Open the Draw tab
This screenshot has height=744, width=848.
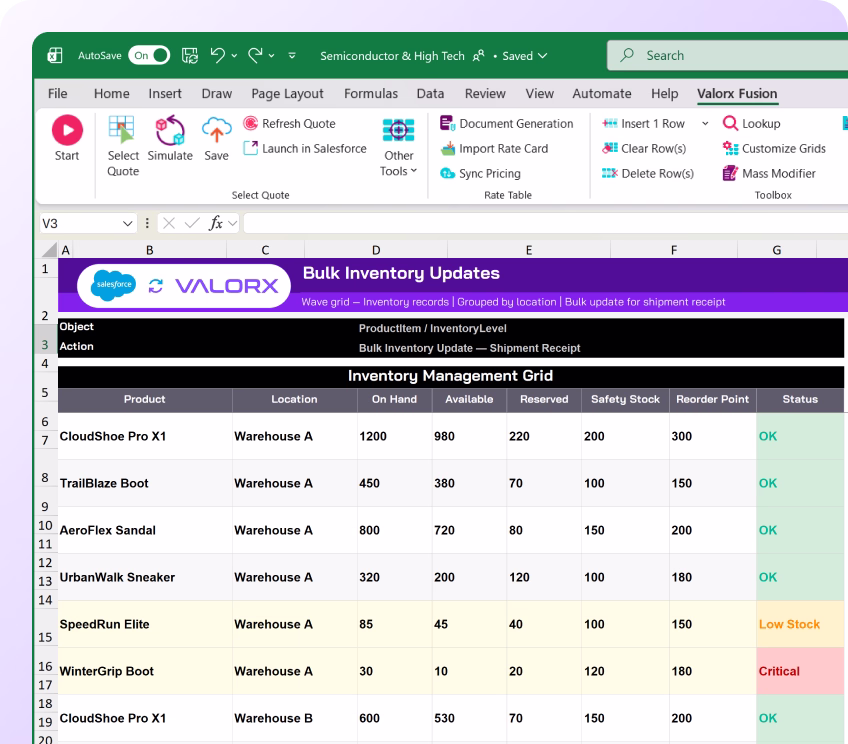click(216, 94)
